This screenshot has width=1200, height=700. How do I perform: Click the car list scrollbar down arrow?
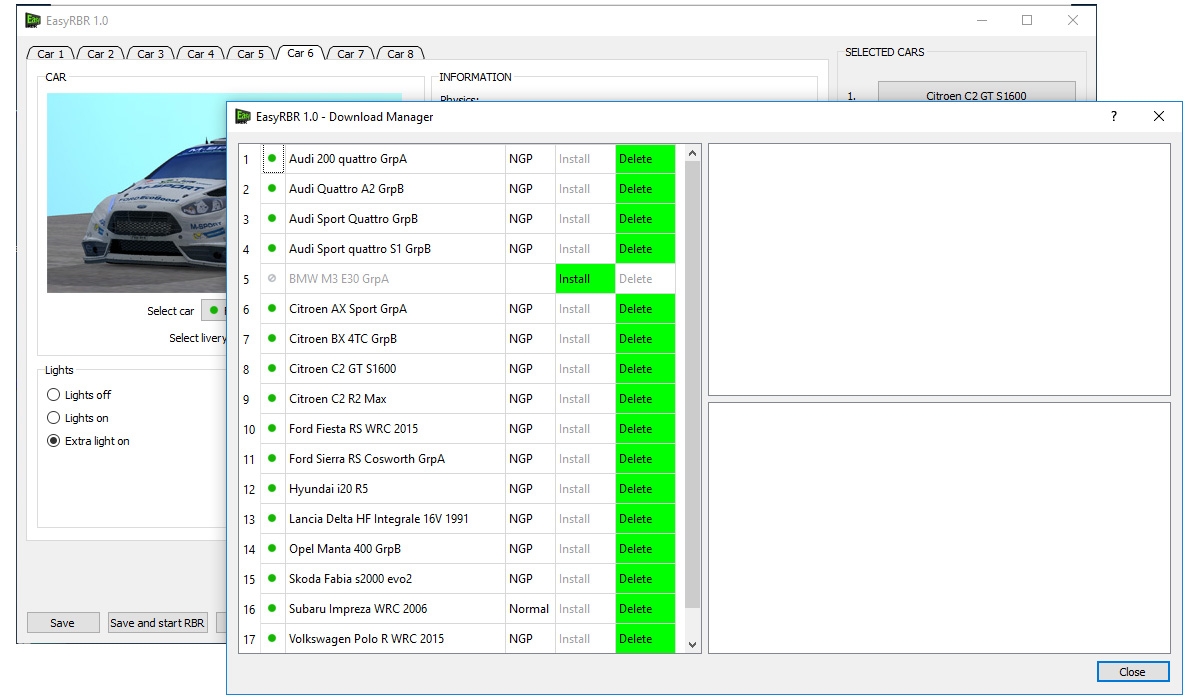(693, 646)
